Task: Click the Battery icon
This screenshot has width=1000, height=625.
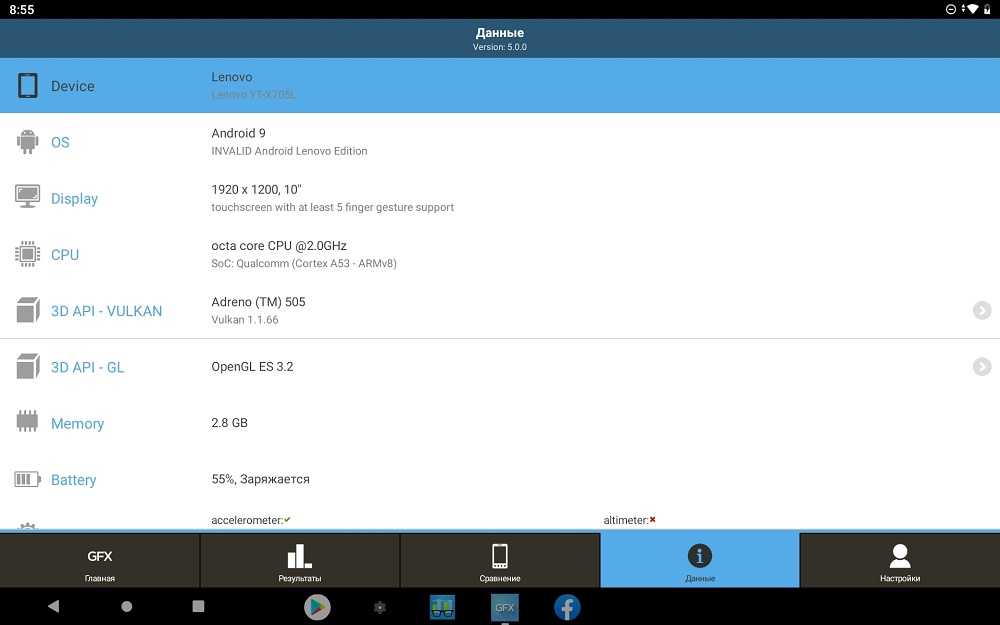Action: coord(28,480)
